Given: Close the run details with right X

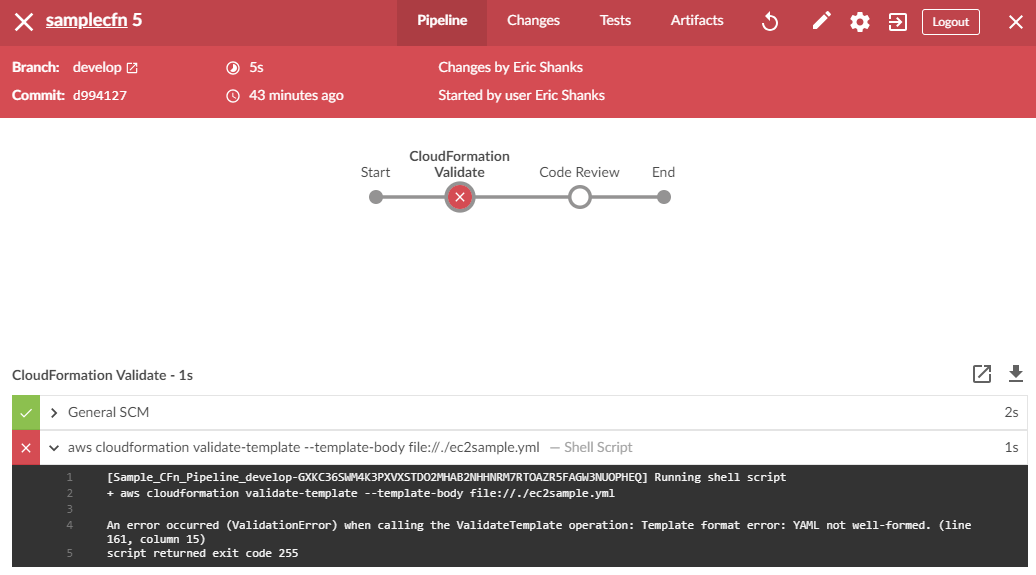Looking at the screenshot, I should tap(1015, 22).
